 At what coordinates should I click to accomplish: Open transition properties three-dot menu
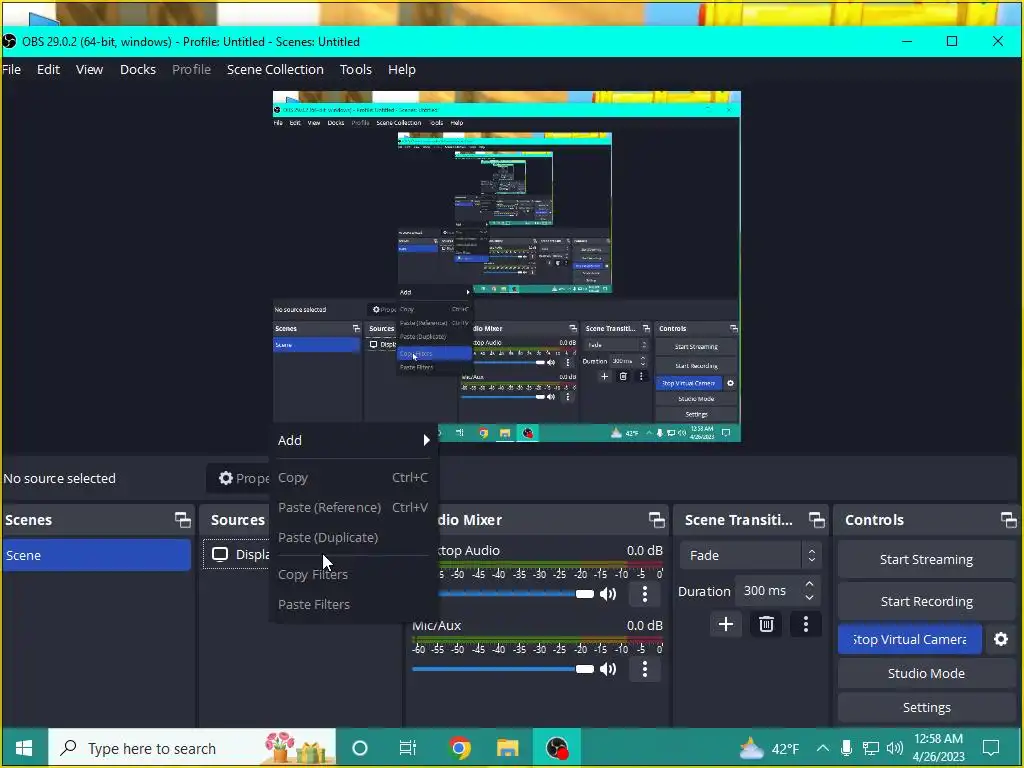click(x=806, y=624)
